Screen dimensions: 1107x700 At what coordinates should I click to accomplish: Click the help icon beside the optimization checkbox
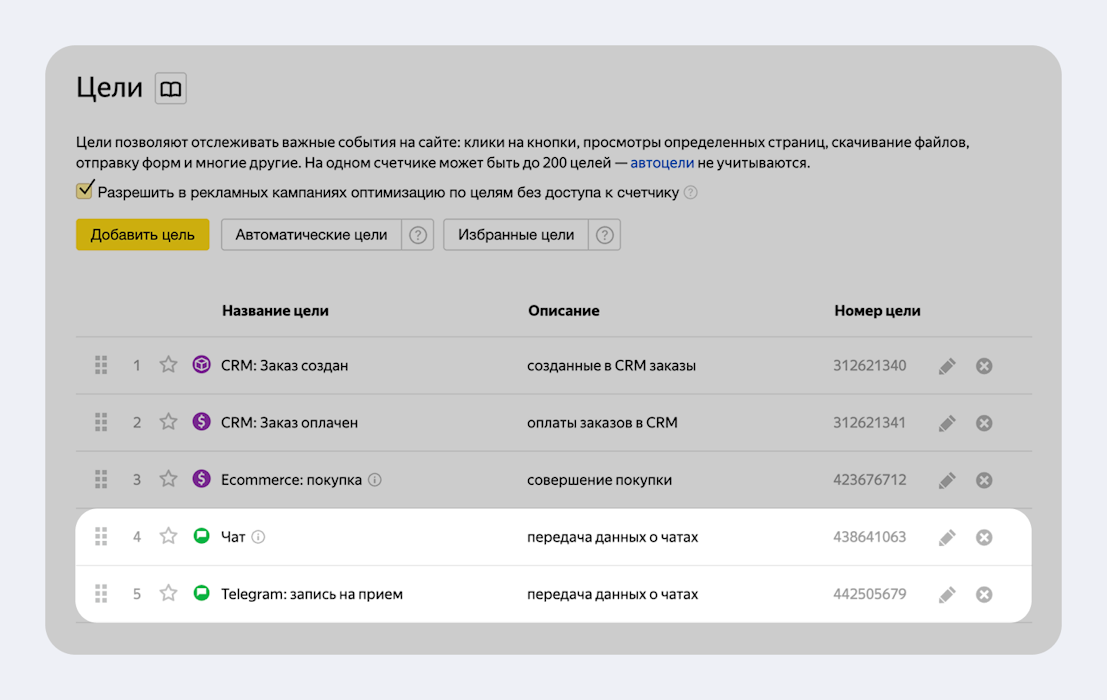point(690,192)
